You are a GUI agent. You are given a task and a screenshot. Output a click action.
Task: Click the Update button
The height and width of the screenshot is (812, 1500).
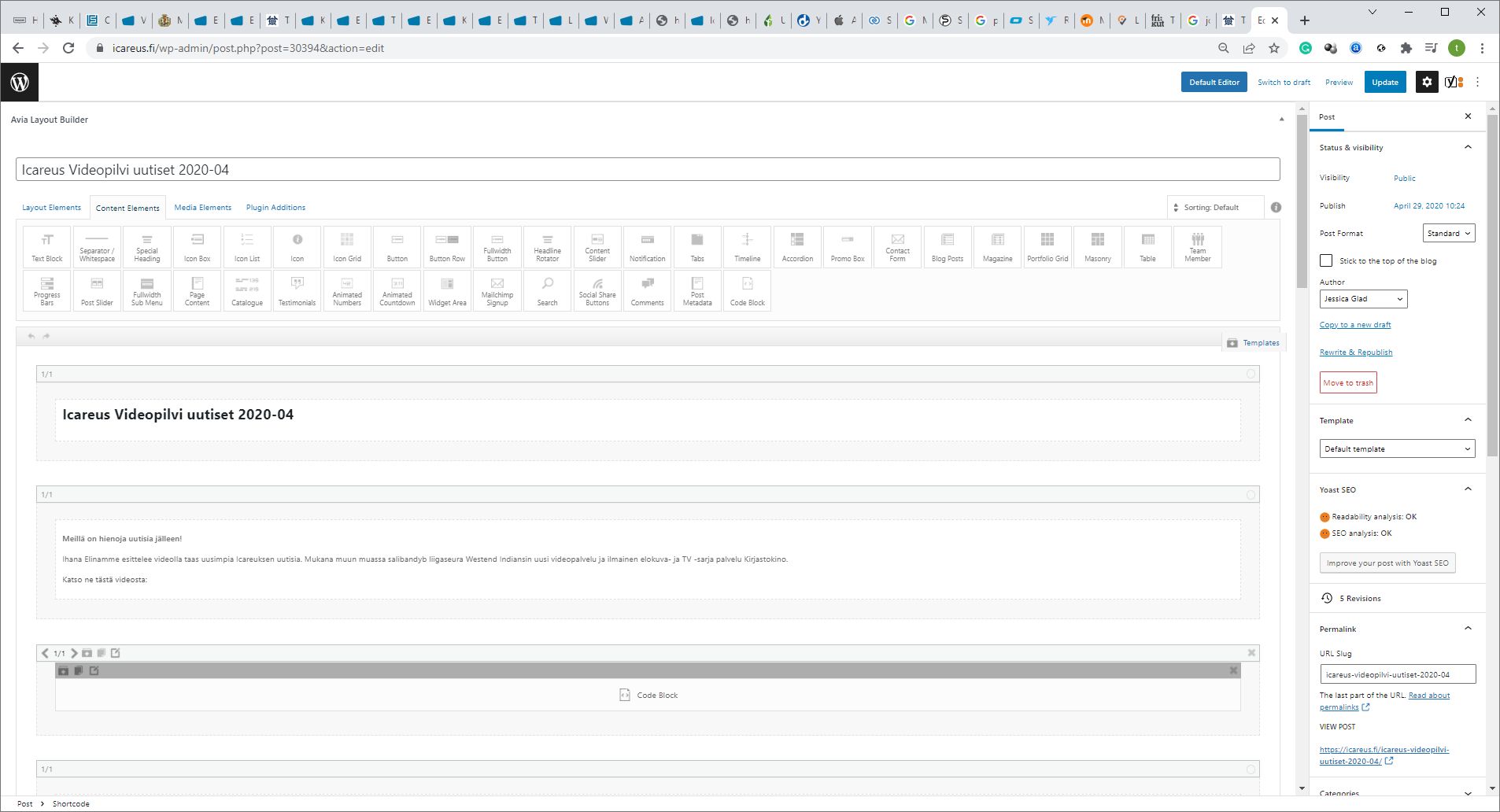pyautogui.click(x=1384, y=82)
